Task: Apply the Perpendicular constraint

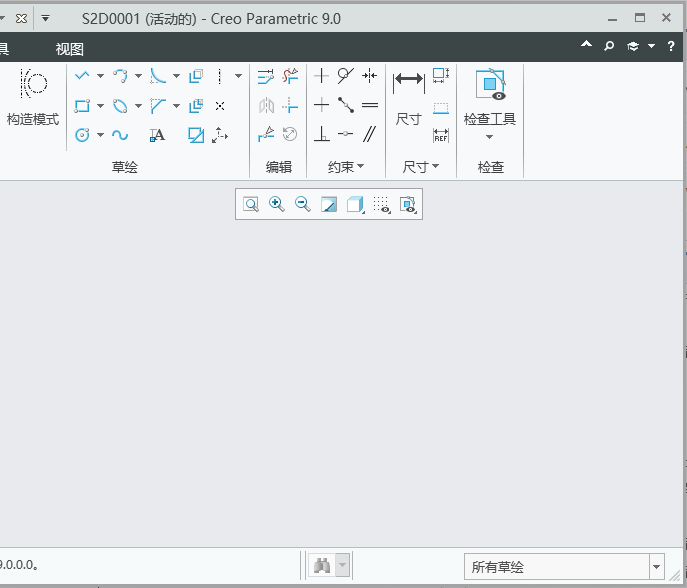Action: coord(322,134)
